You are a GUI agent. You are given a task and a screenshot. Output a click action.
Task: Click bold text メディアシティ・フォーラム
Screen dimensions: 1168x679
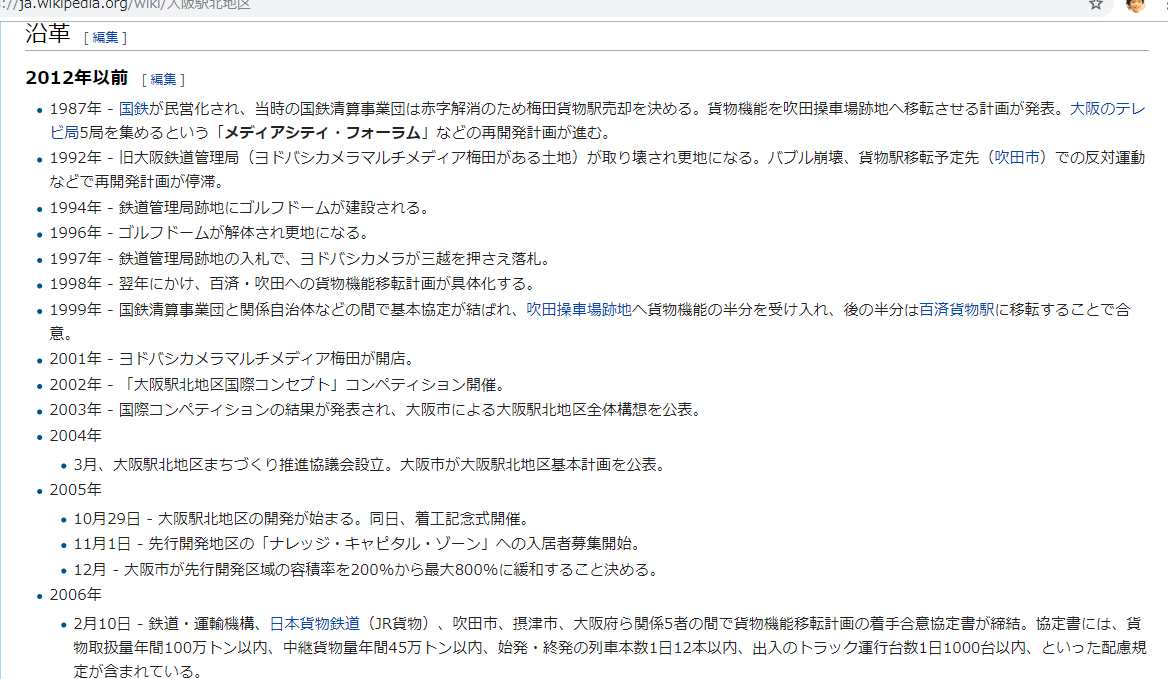(x=323, y=133)
